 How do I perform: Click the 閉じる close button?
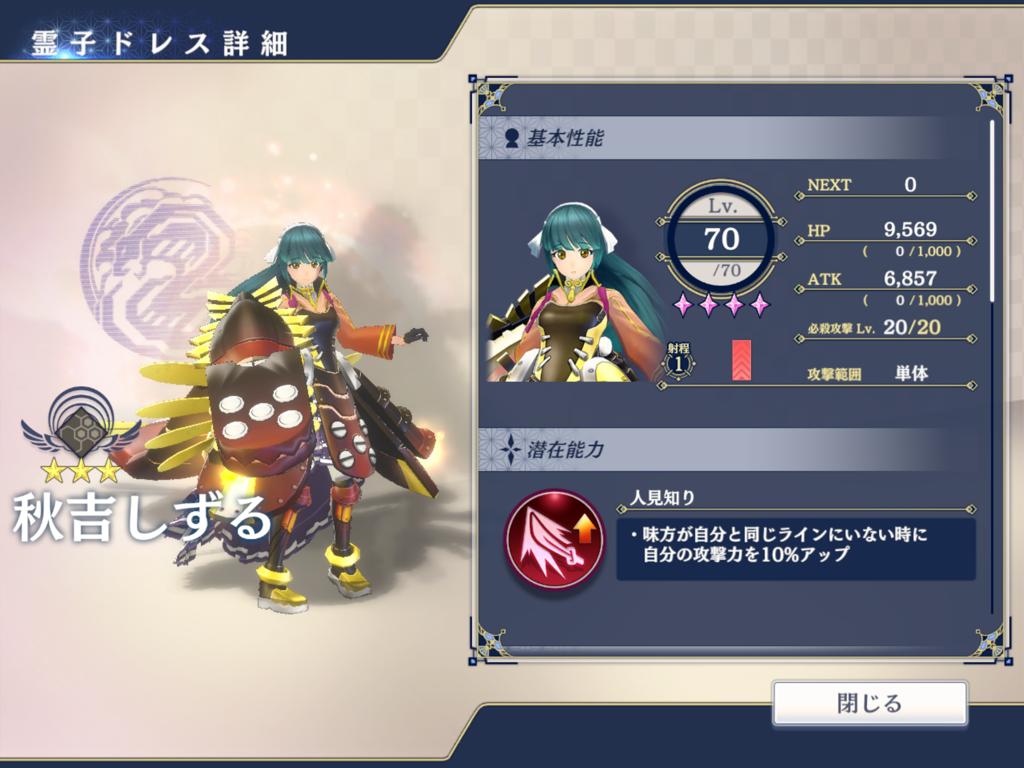pos(869,703)
